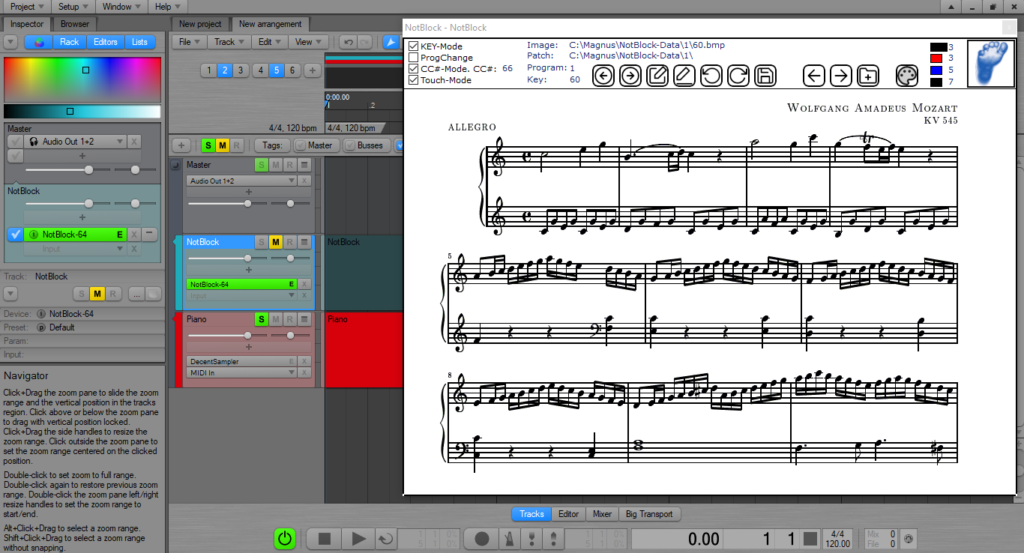Click the circled left-arrow previous image icon
The width and height of the screenshot is (1024, 553).
(603, 76)
